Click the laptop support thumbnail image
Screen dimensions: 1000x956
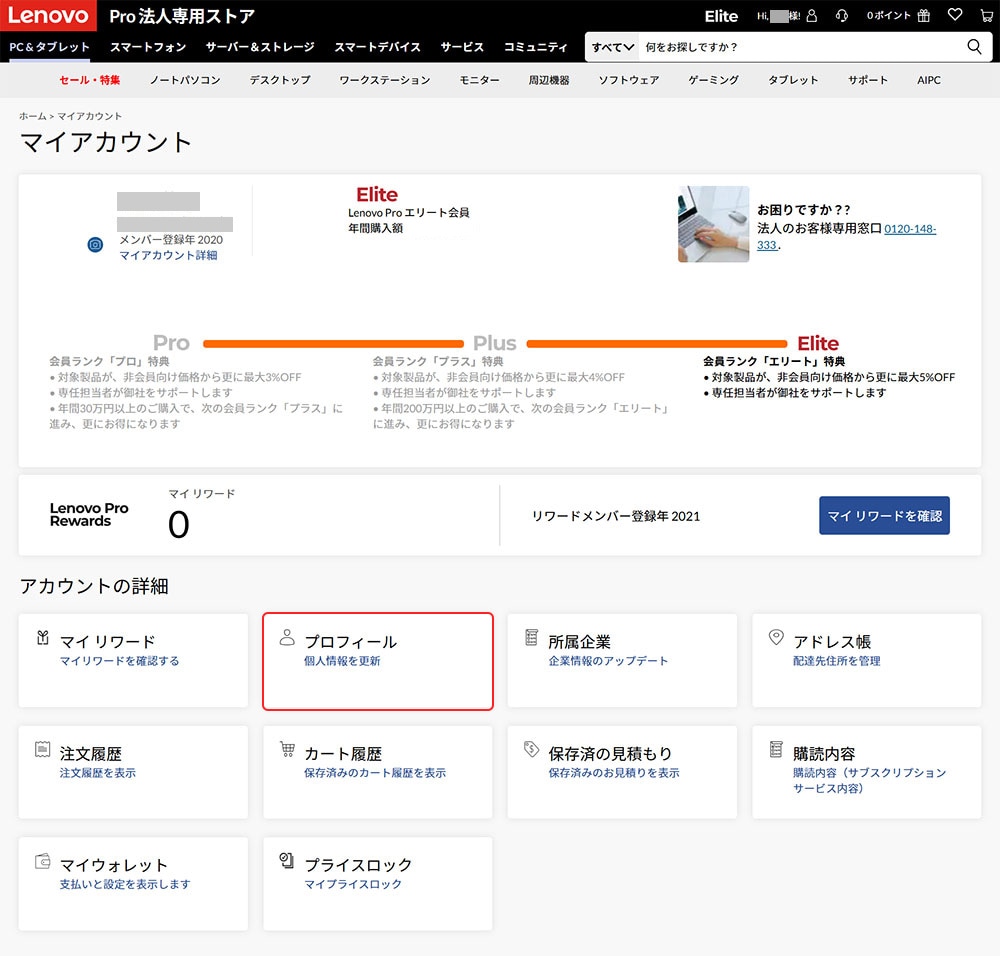713,224
